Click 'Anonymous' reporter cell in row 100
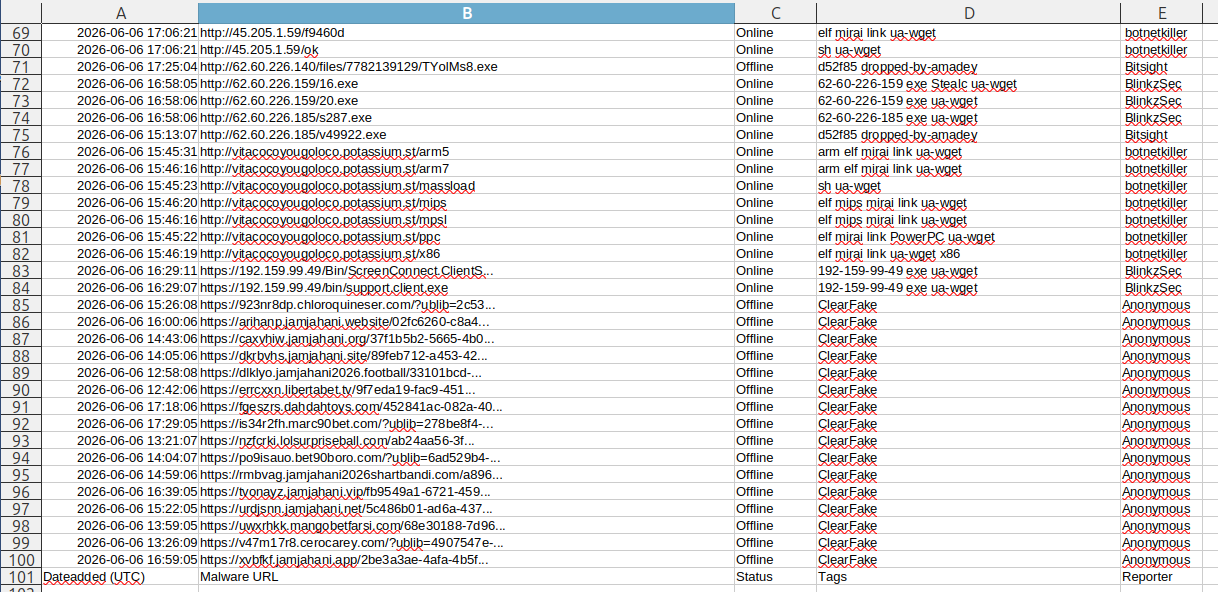The image size is (1218, 592). [1163, 560]
